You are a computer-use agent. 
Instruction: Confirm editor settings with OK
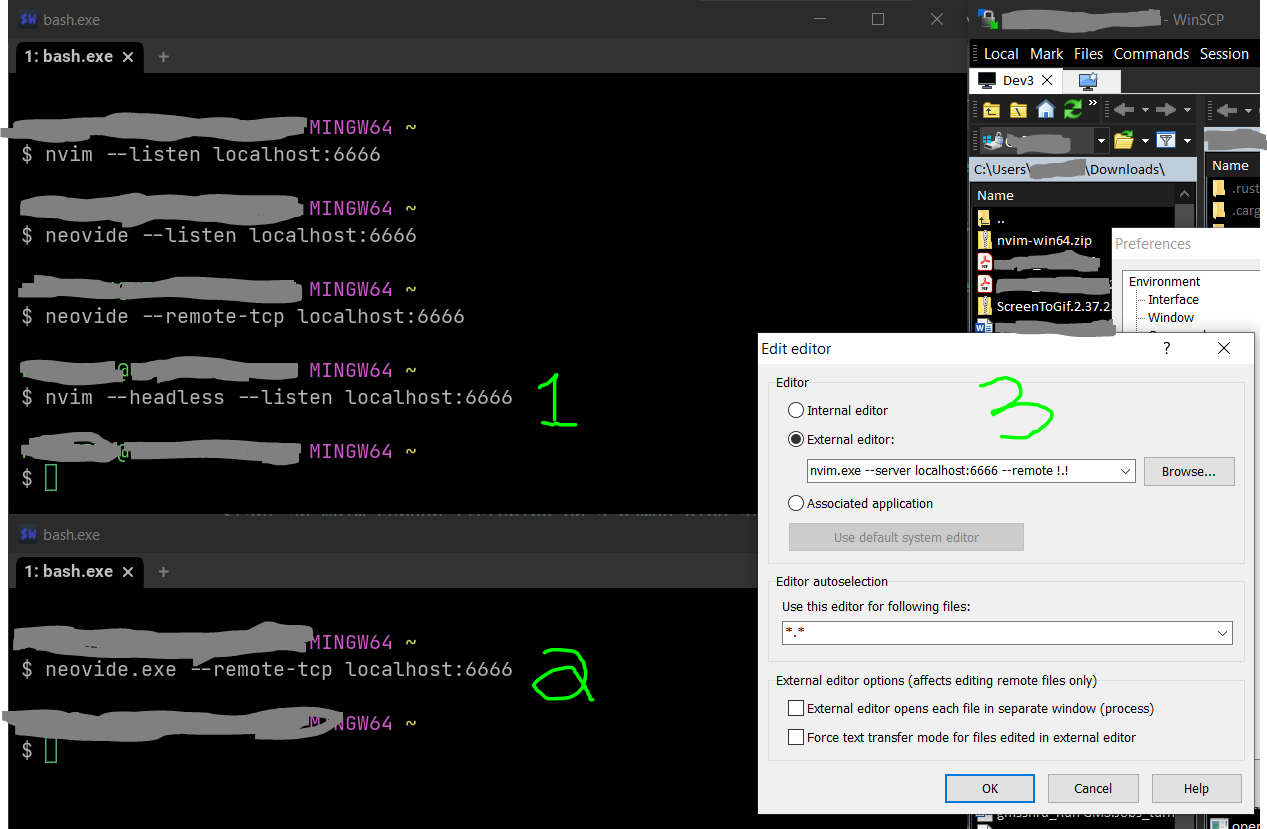pyautogui.click(x=989, y=788)
